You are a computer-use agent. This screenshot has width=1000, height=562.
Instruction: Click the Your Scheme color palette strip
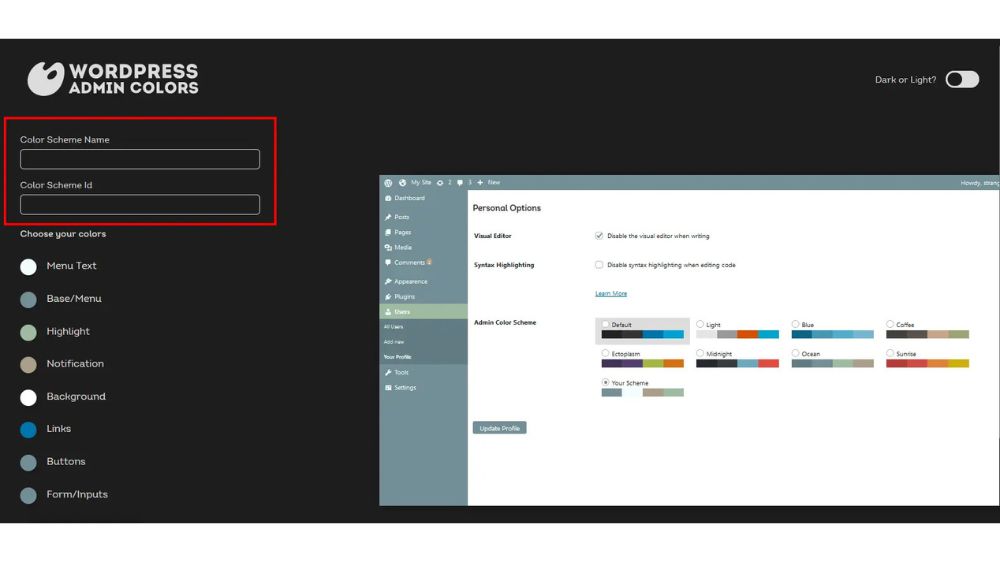(x=642, y=393)
